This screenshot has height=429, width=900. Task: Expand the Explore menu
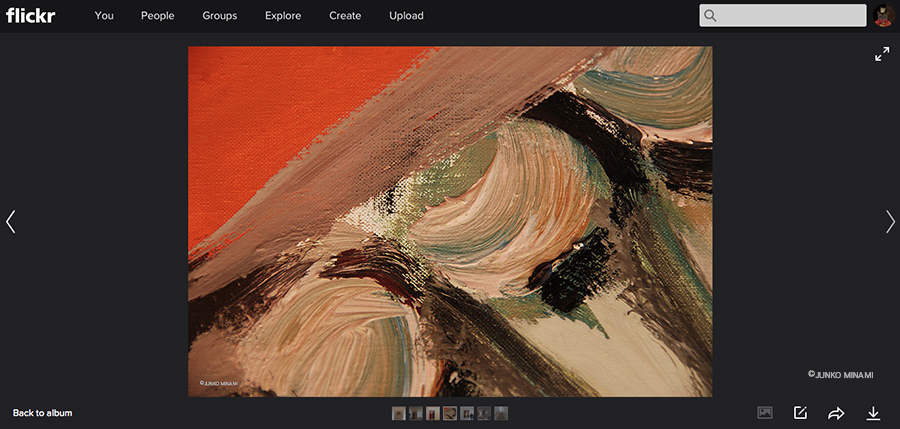(x=283, y=16)
